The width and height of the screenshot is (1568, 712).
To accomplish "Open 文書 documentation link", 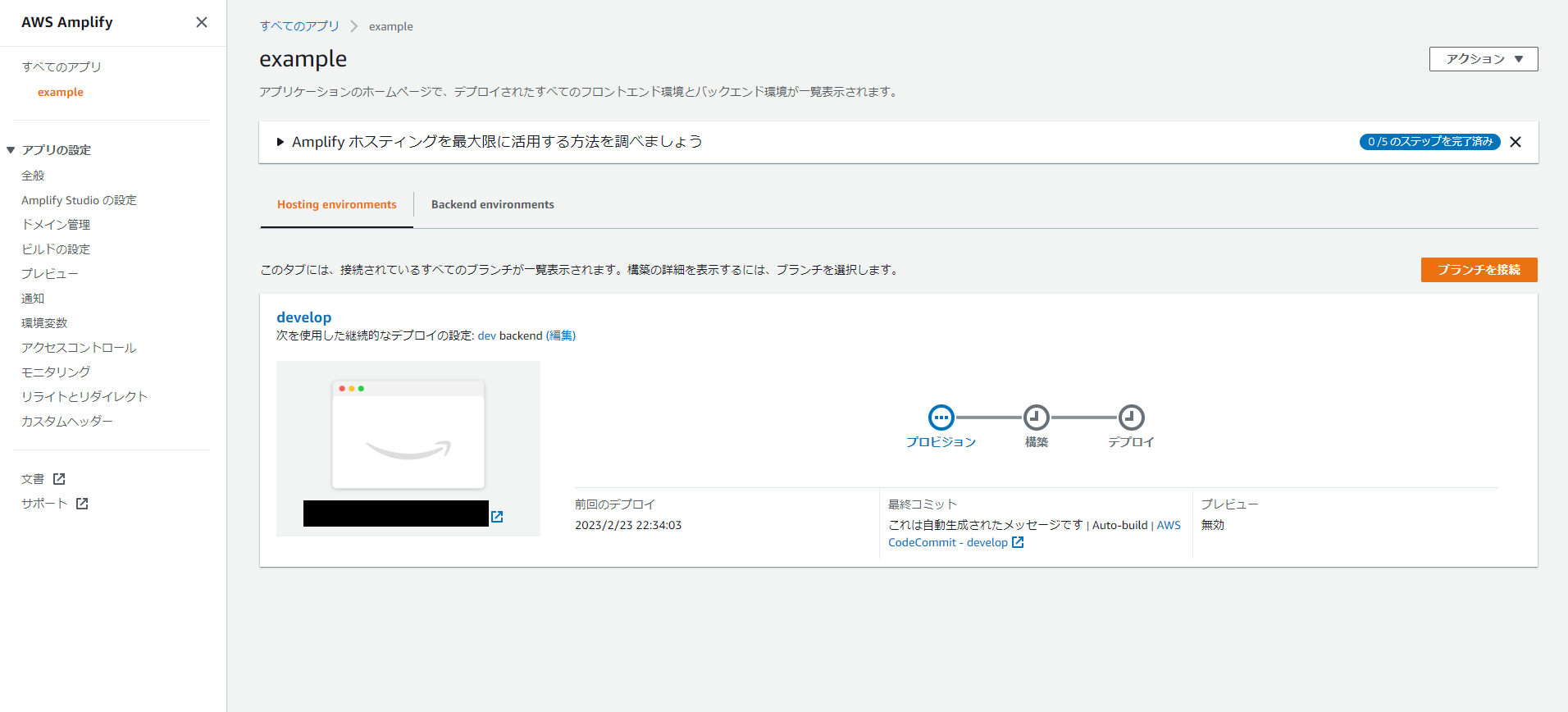I will point(33,479).
